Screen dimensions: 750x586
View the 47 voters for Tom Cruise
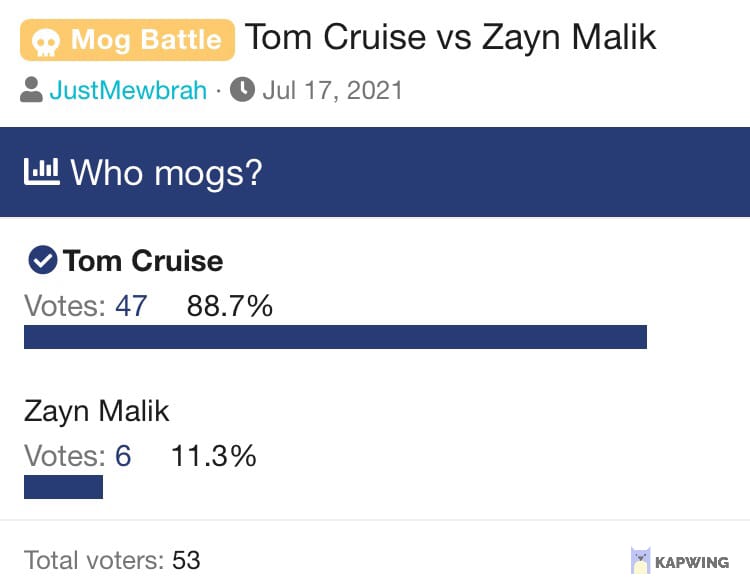tap(131, 306)
